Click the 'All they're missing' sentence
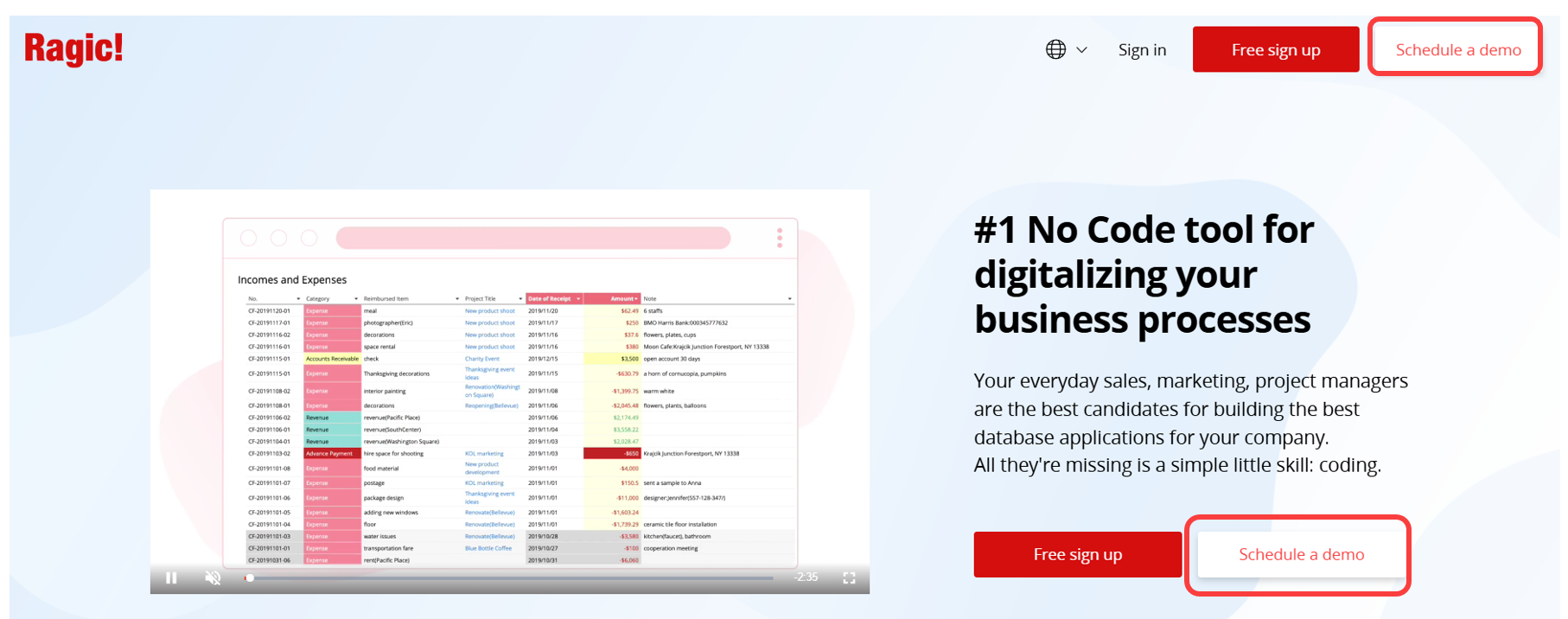This screenshot has width=1568, height=619. tap(1177, 465)
